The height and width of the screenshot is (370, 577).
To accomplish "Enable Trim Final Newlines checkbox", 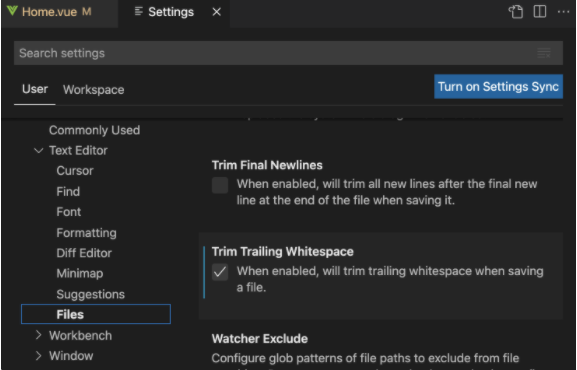I will pos(220,185).
